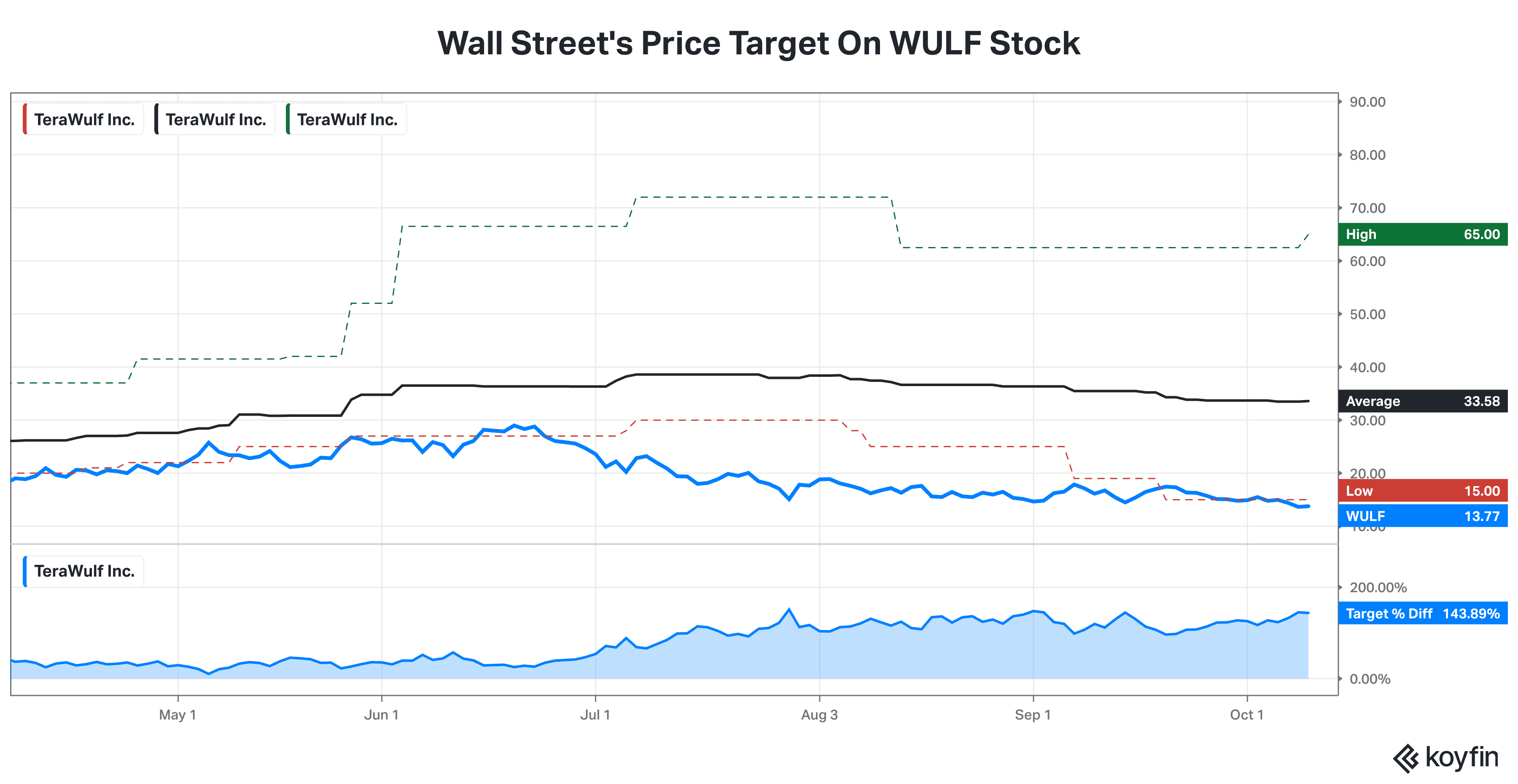1518x784 pixels.
Task: Select the green TeraWulf Inc. legend chip
Action: coord(346,119)
